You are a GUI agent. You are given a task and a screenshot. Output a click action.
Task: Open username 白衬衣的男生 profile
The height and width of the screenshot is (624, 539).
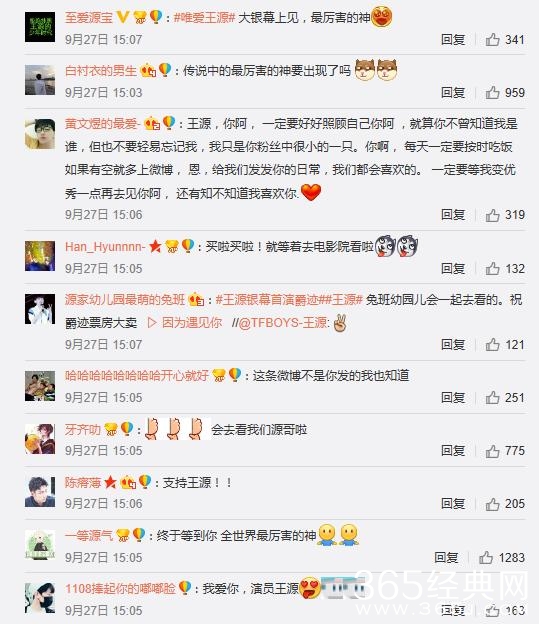click(101, 70)
